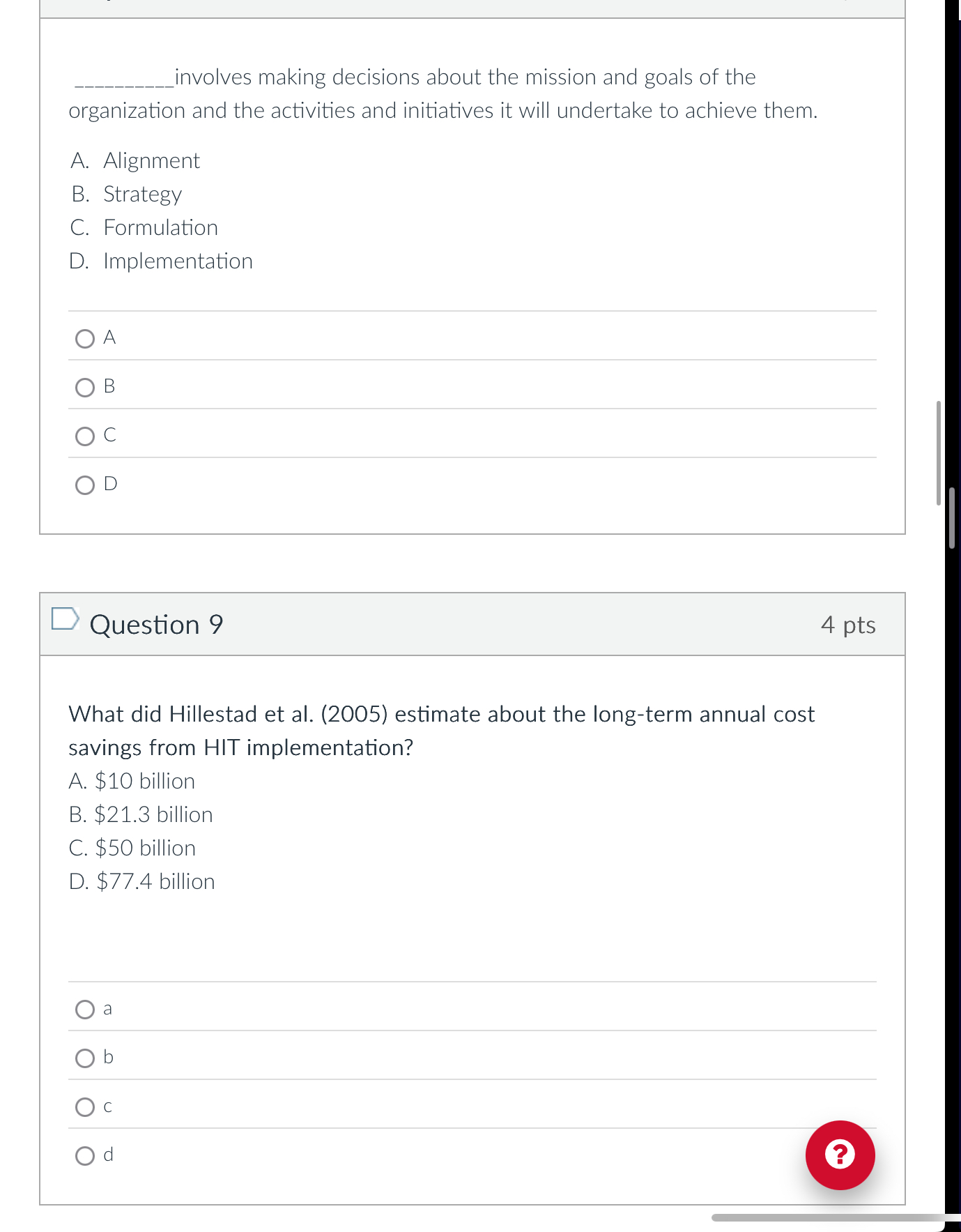Screen dimensions: 961x1232
Task: Select answer a in Question 9
Action: (84, 1007)
